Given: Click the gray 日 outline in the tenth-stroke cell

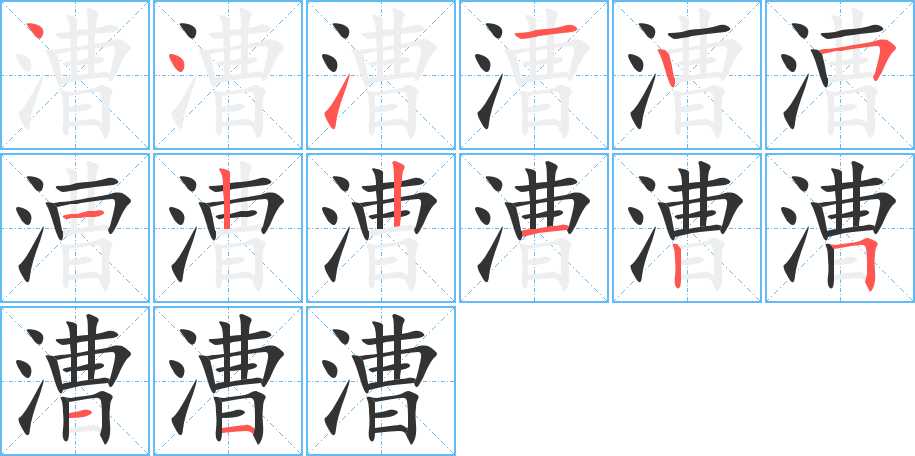Looking at the screenshot, I should pos(547,266).
